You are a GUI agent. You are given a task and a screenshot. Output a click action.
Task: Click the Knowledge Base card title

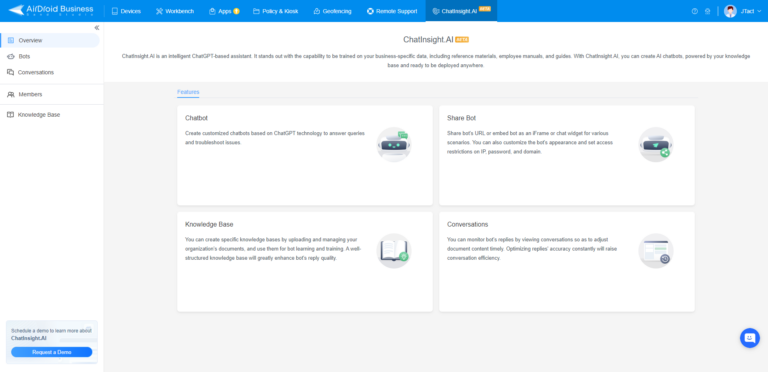209,224
